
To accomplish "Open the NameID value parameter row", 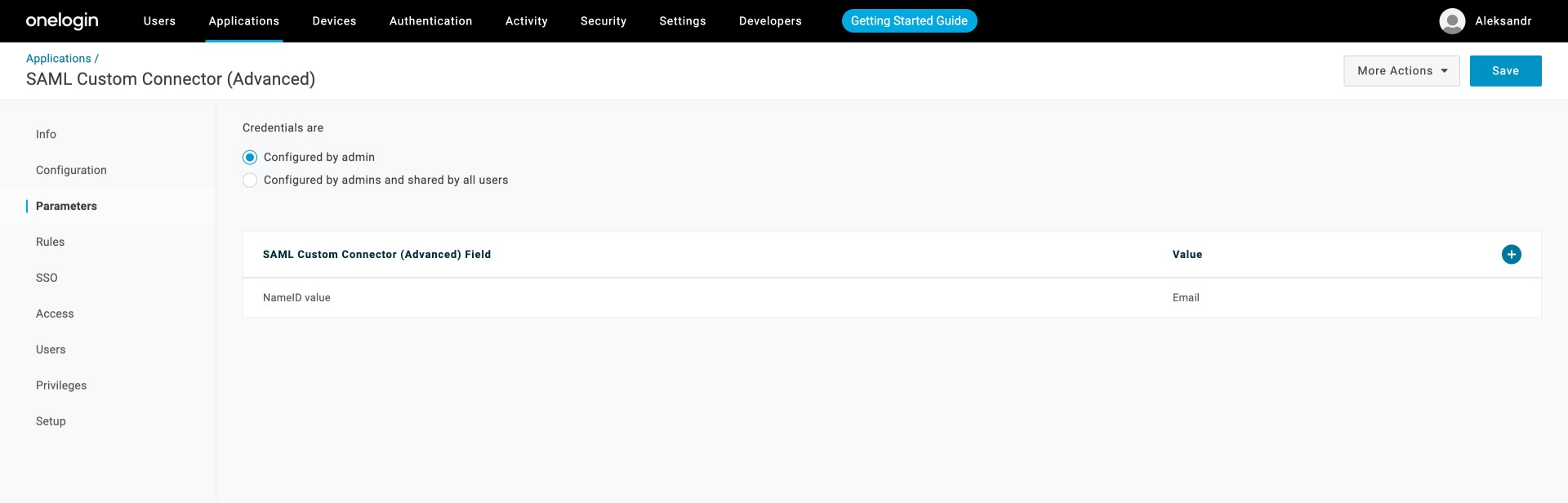I will (892, 298).
